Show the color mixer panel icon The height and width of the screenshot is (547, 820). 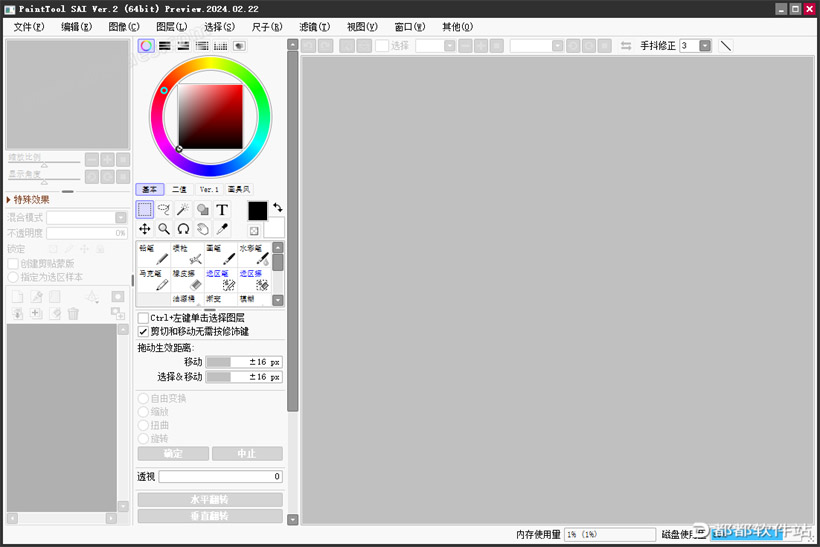[202, 45]
